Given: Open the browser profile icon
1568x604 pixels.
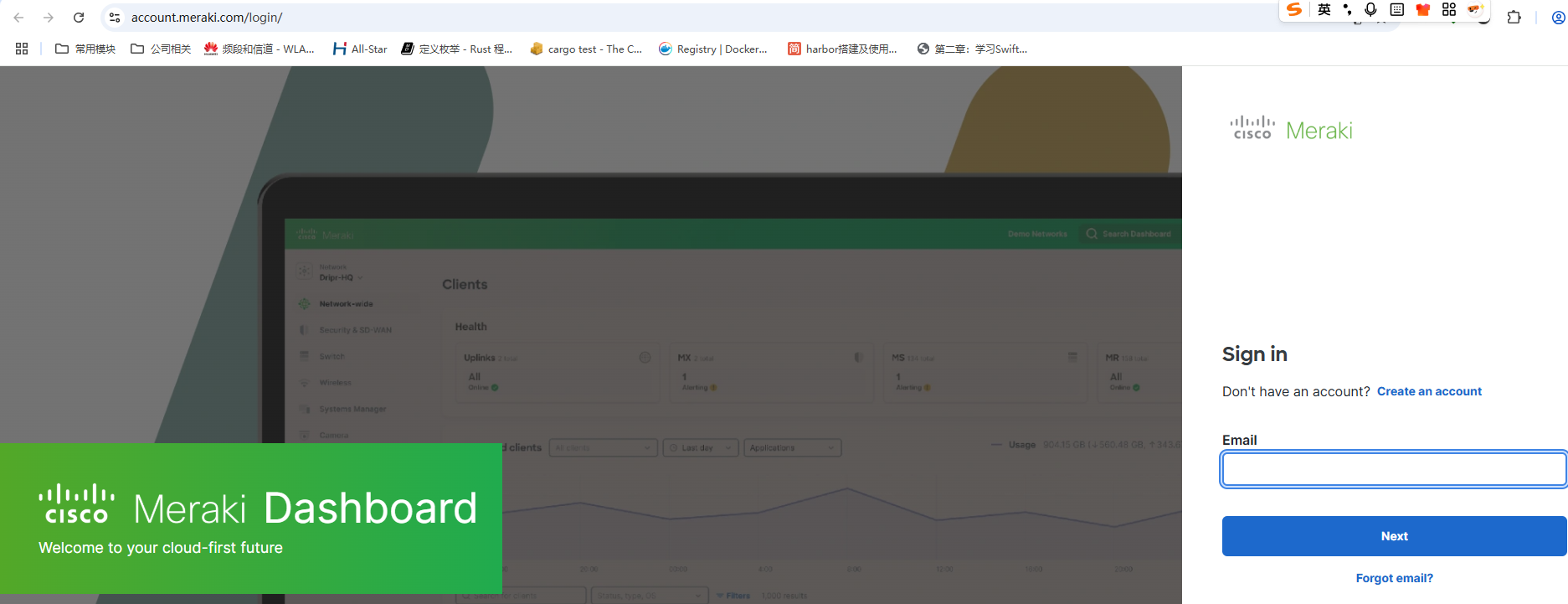Looking at the screenshot, I should pos(1558,18).
